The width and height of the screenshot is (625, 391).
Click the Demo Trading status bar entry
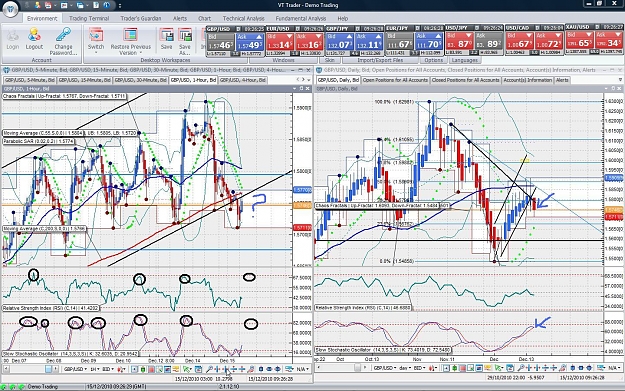(x=42, y=387)
